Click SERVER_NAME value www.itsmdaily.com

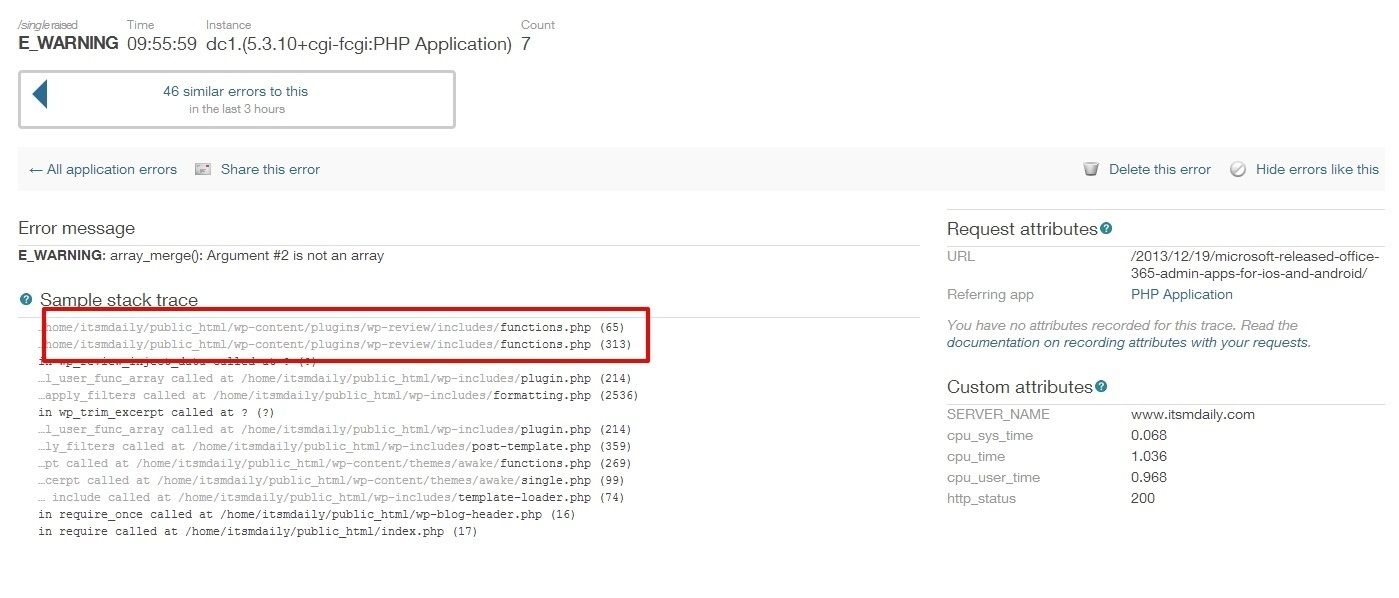[1193, 414]
